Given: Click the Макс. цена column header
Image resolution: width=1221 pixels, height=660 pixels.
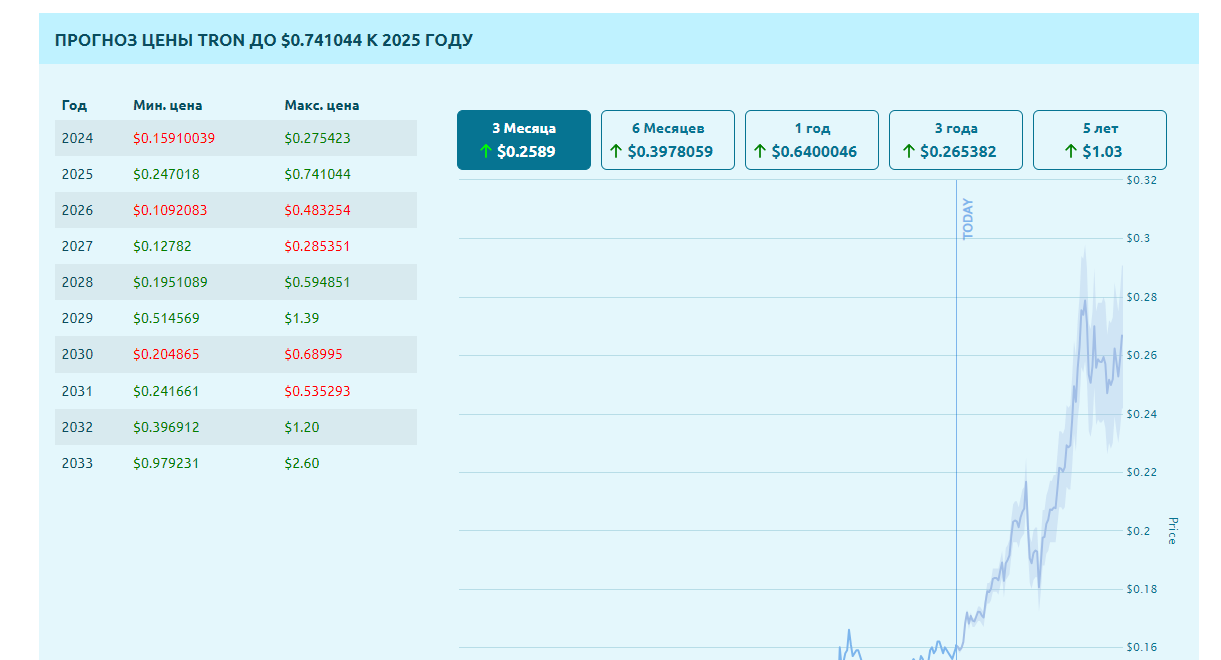Looking at the screenshot, I should click(x=322, y=105).
